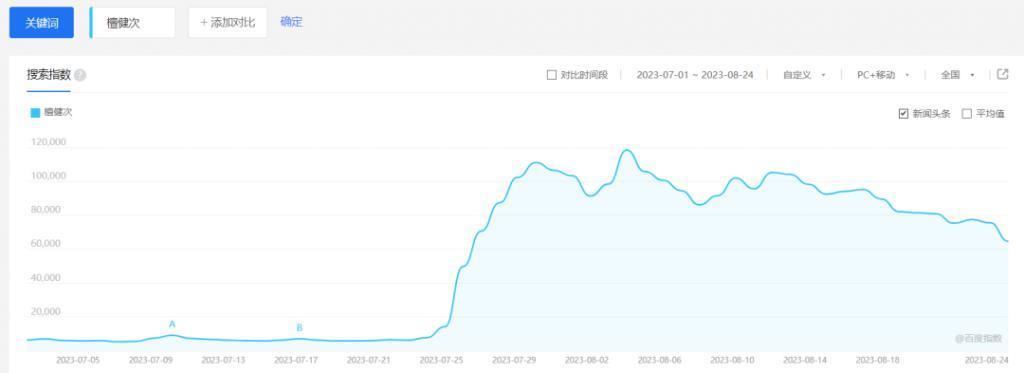This screenshot has width=1024, height=373.
Task: Click the 2023-08-02 axis label
Action: pyautogui.click(x=586, y=360)
